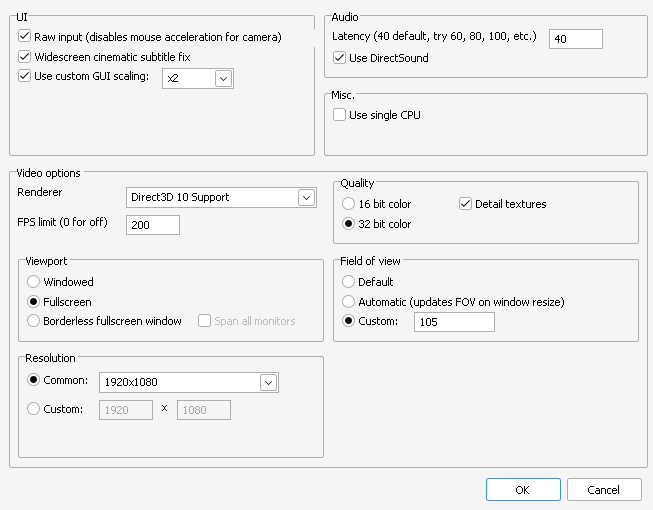Select 32 bit color option

pyautogui.click(x=349, y=224)
